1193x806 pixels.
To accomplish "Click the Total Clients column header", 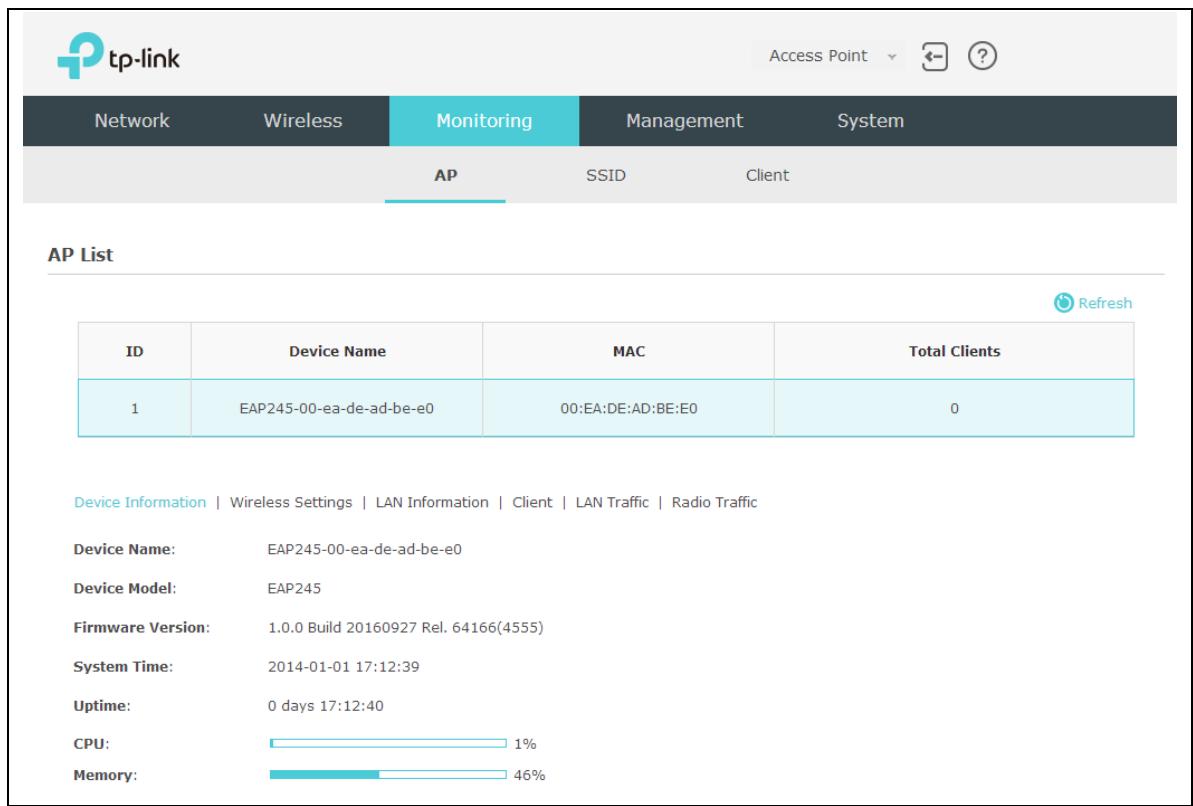I will point(954,351).
